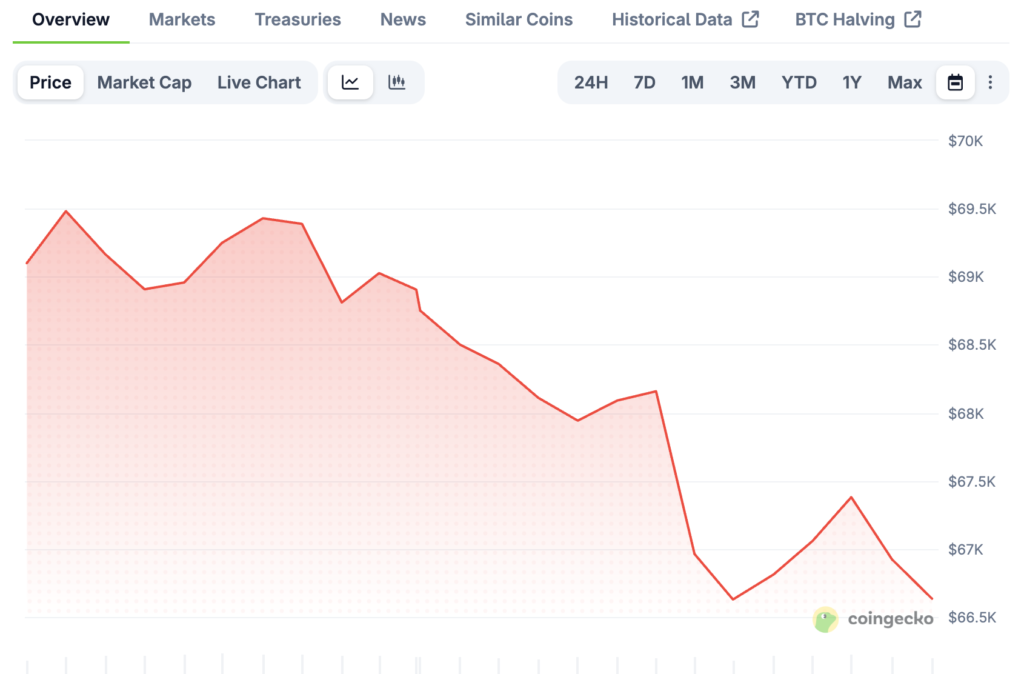Click the price peak near $69.5K on chart
Screen dimensions: 1024x674
[66, 211]
